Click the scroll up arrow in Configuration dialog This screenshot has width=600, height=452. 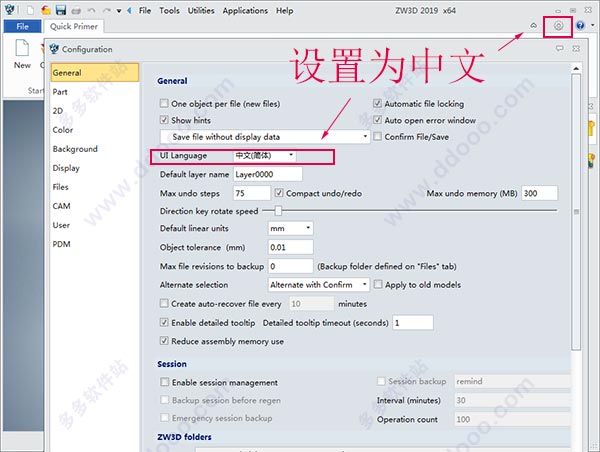tap(576, 69)
